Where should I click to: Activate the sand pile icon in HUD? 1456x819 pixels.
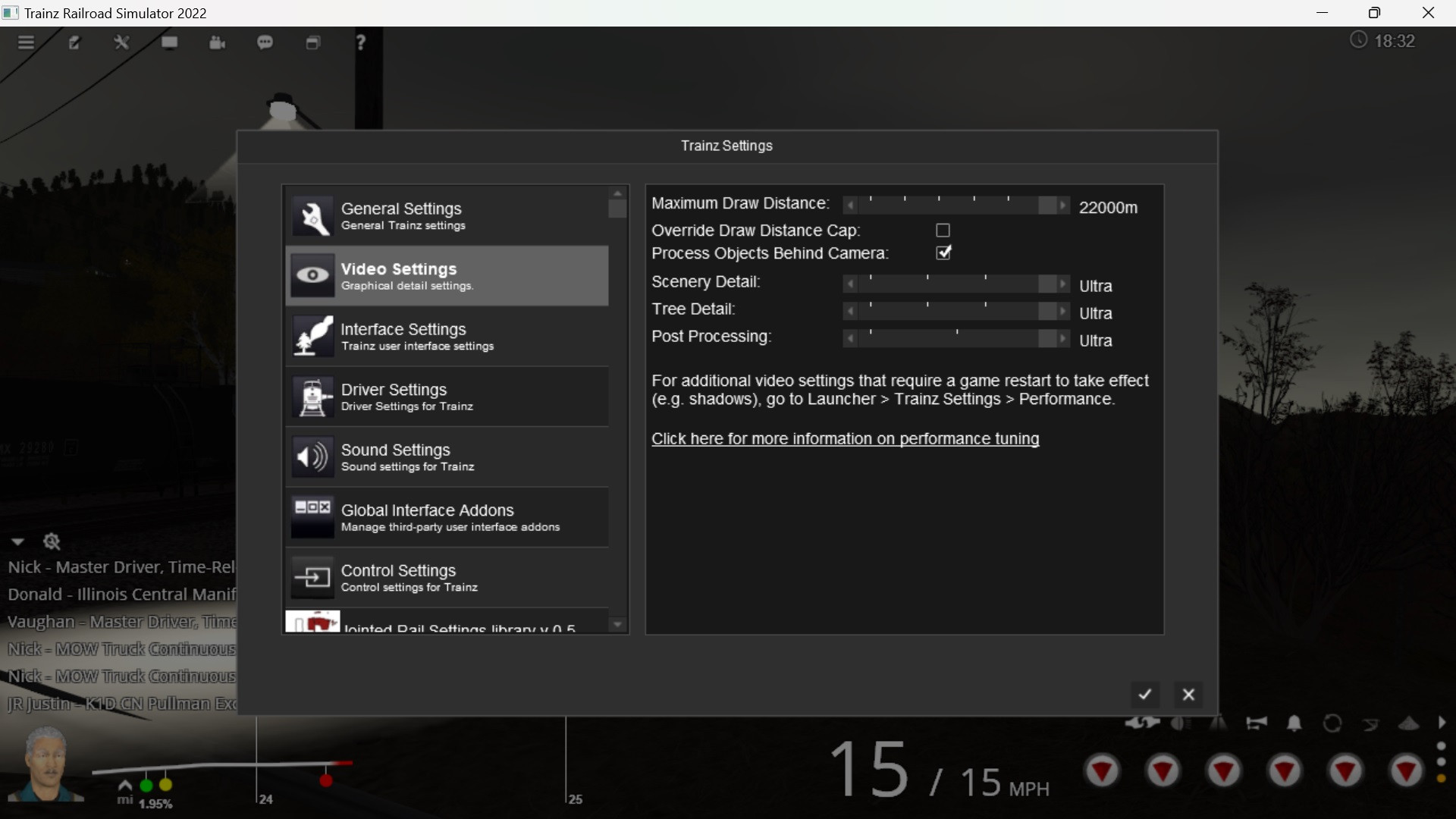pos(1408,724)
